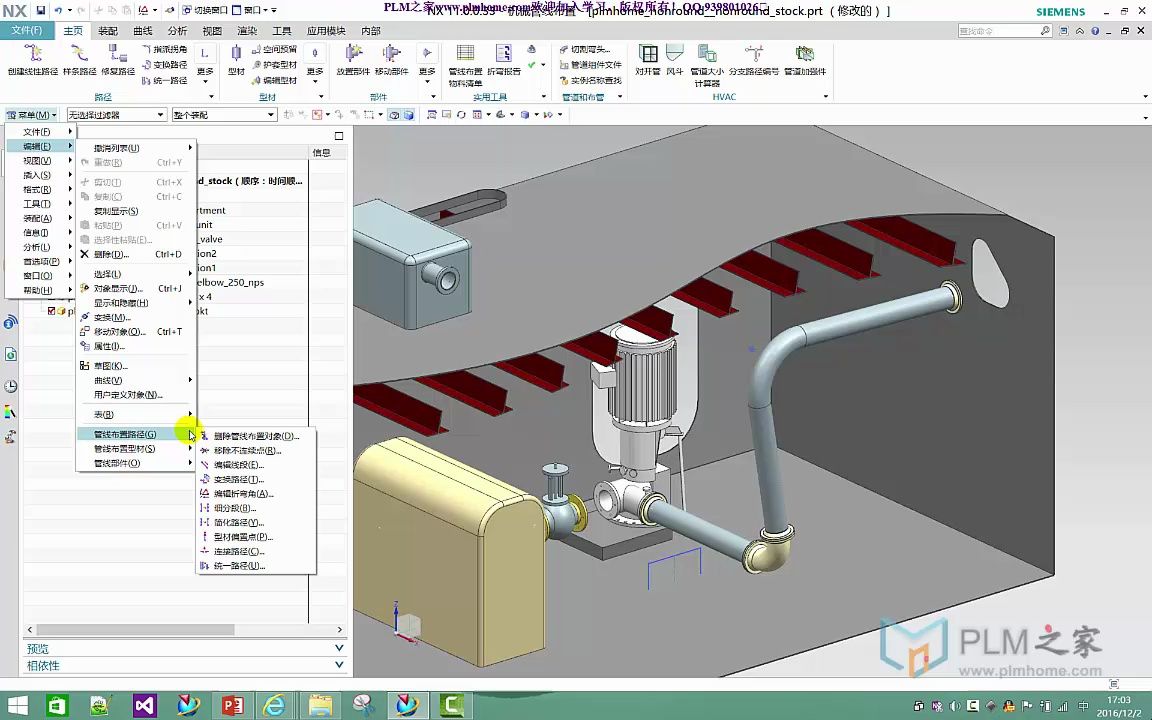Select 简化路径(Y) in the routing path submenu

tap(238, 523)
